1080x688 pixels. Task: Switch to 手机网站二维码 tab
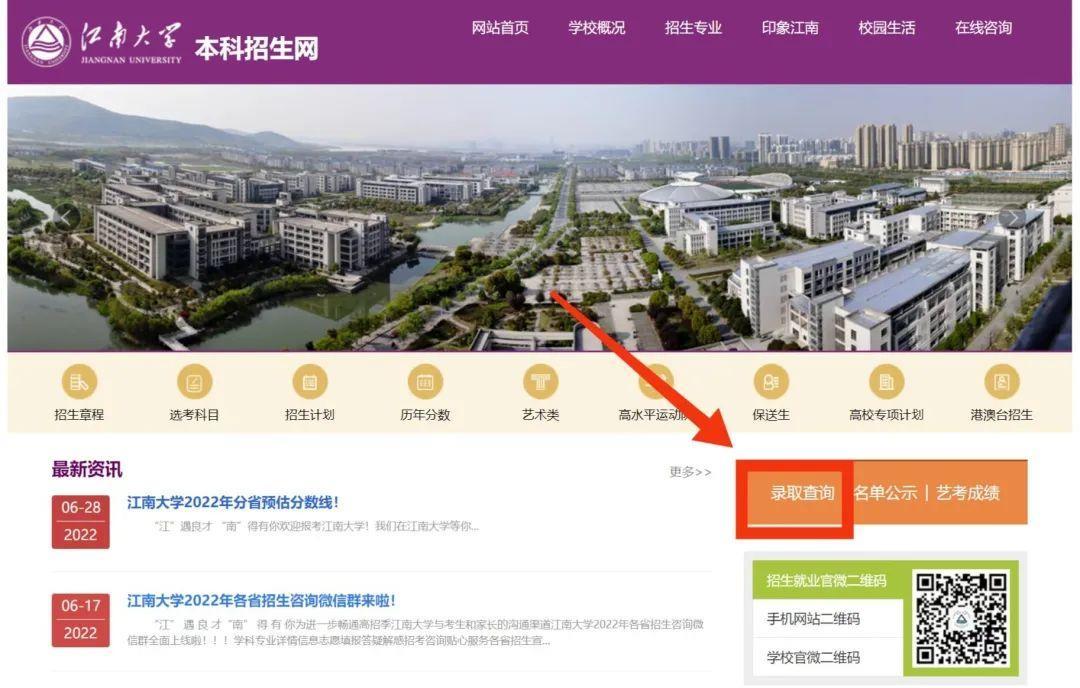(x=813, y=619)
